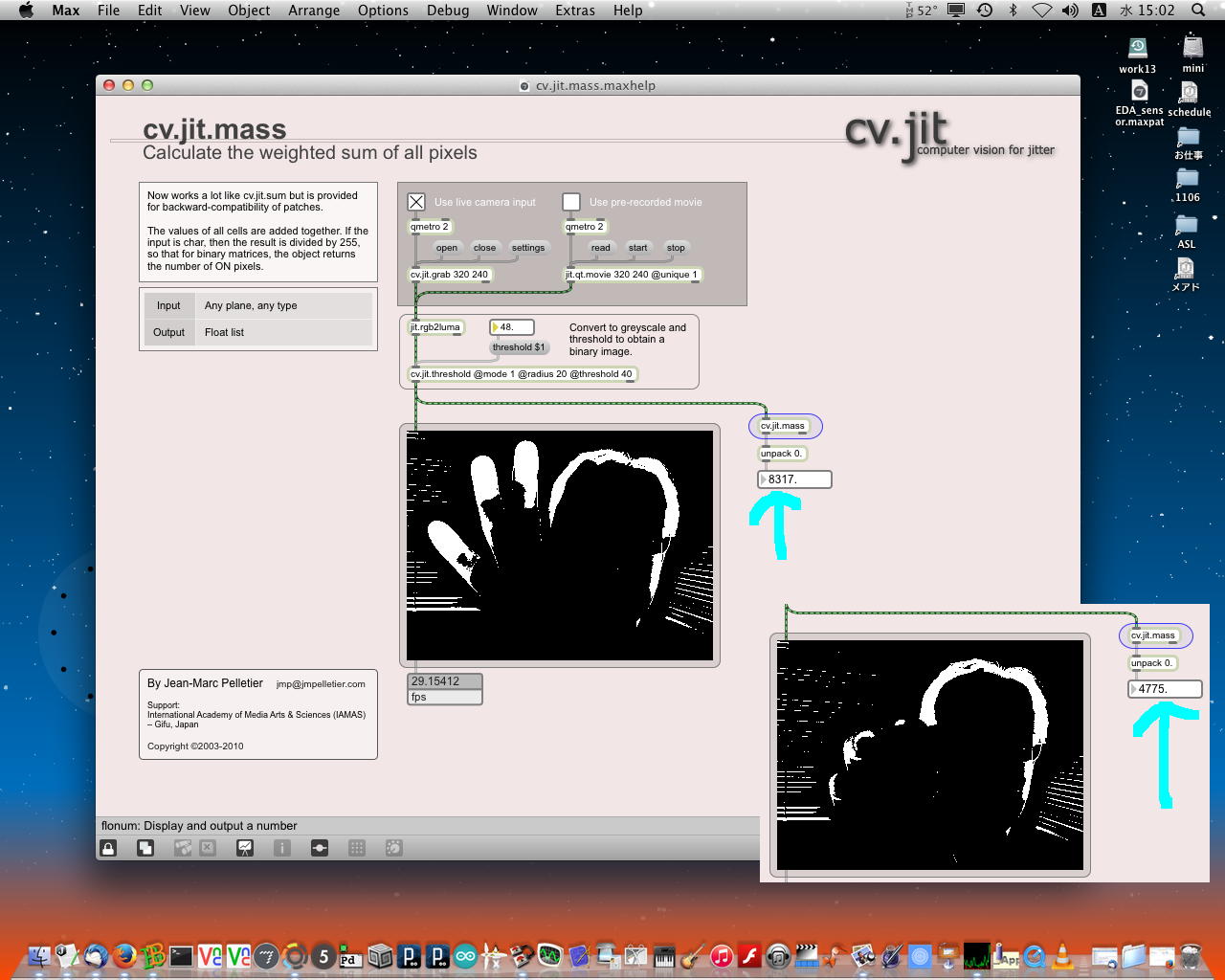
Task: Select the jit.rgb2luma object
Action: (x=435, y=327)
